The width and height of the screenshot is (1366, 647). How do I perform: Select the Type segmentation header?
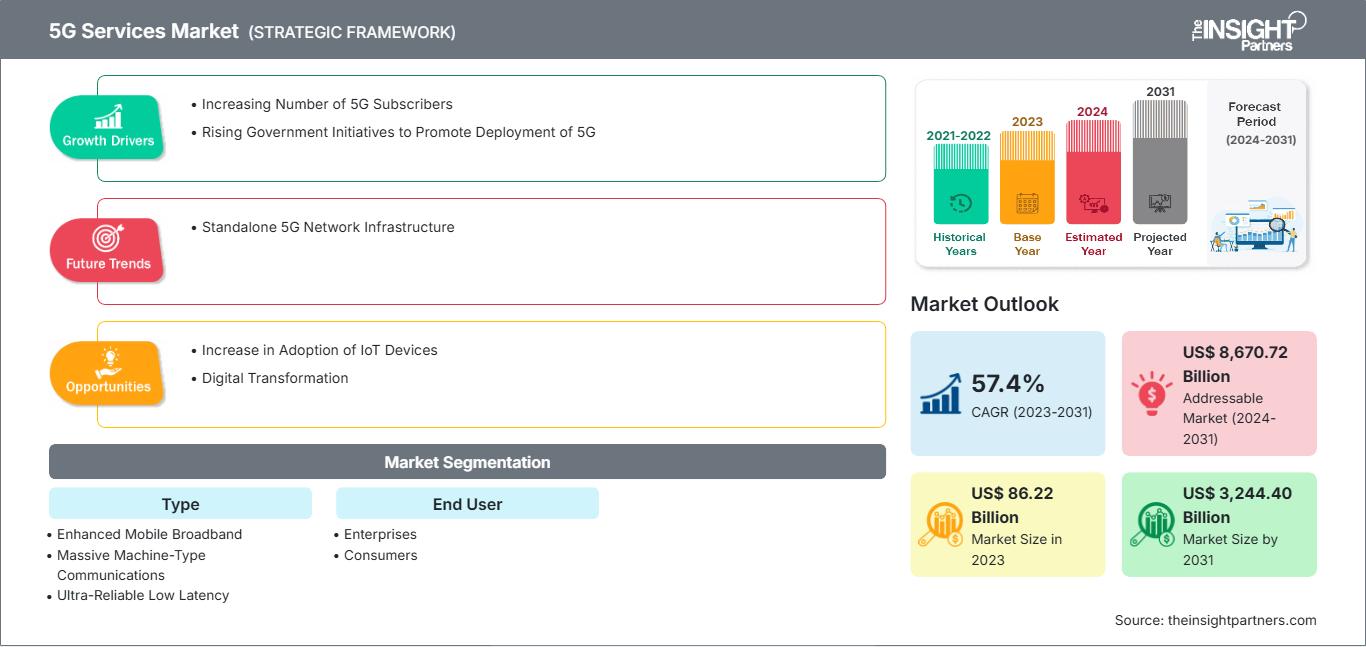click(x=180, y=504)
